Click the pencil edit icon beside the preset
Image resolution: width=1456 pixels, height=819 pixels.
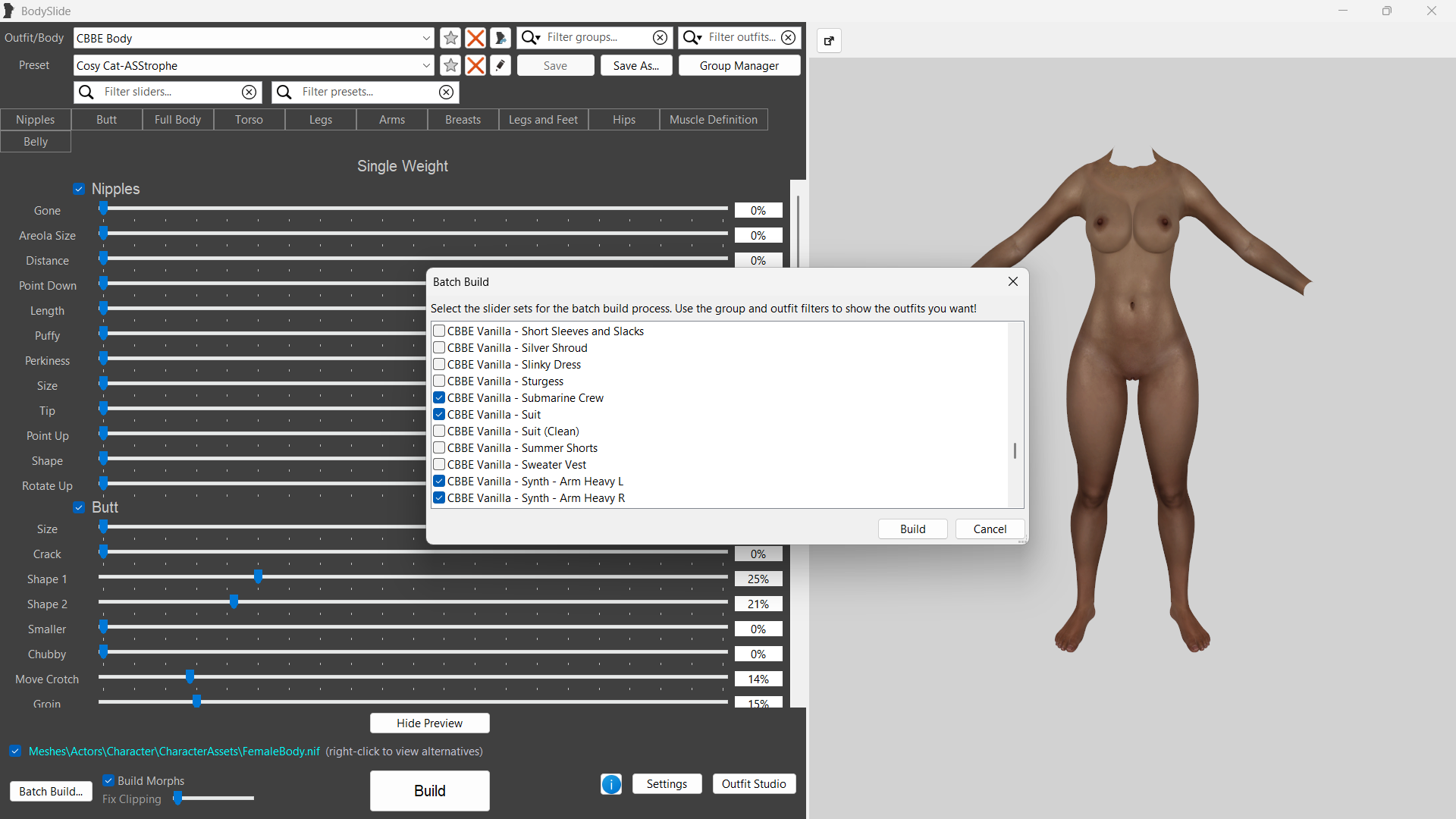click(500, 65)
